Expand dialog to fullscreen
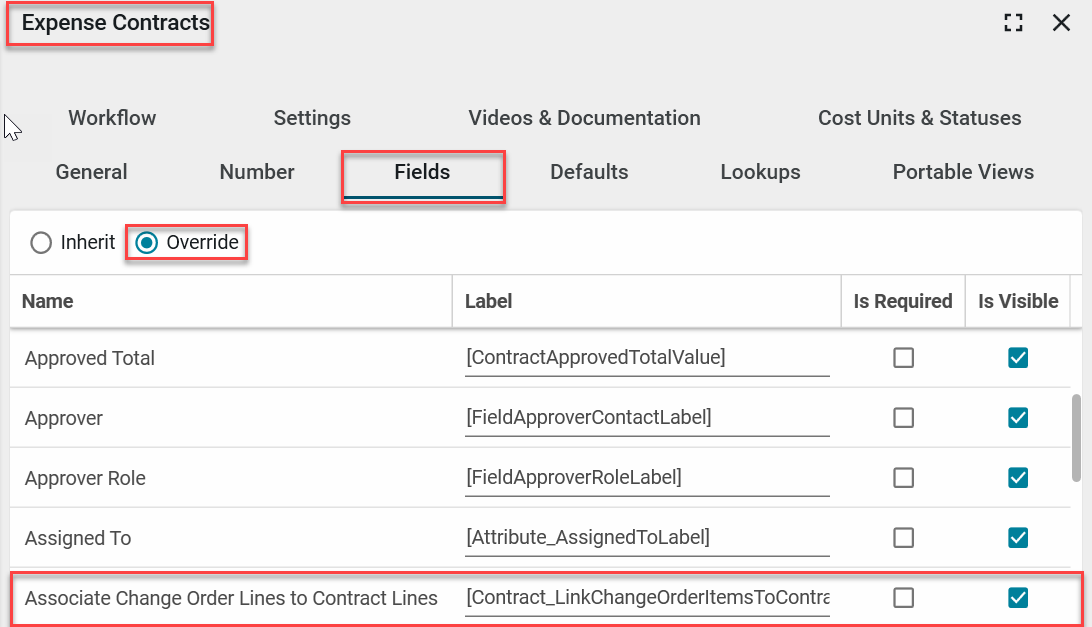 click(1013, 23)
